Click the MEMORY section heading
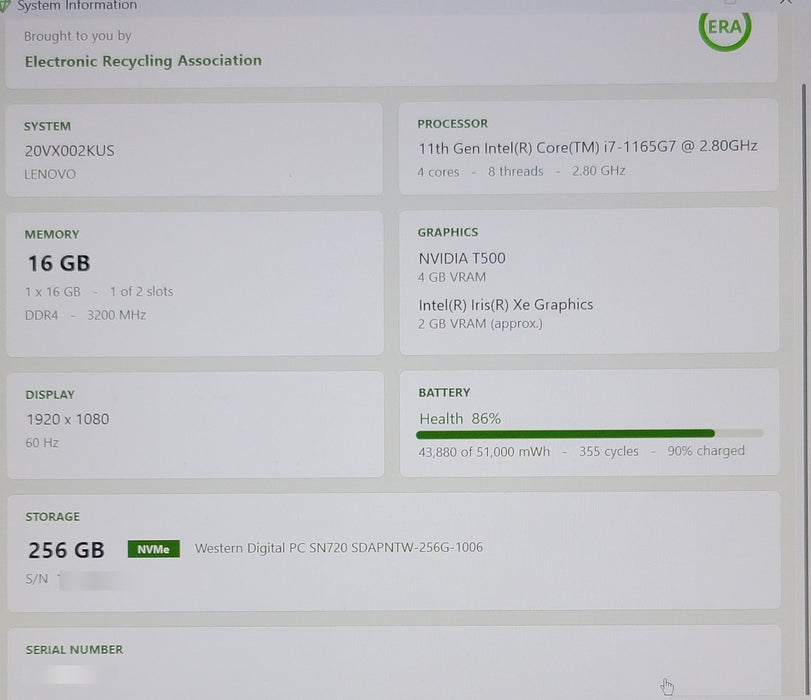Viewport: 811px width, 700px height. tap(52, 234)
